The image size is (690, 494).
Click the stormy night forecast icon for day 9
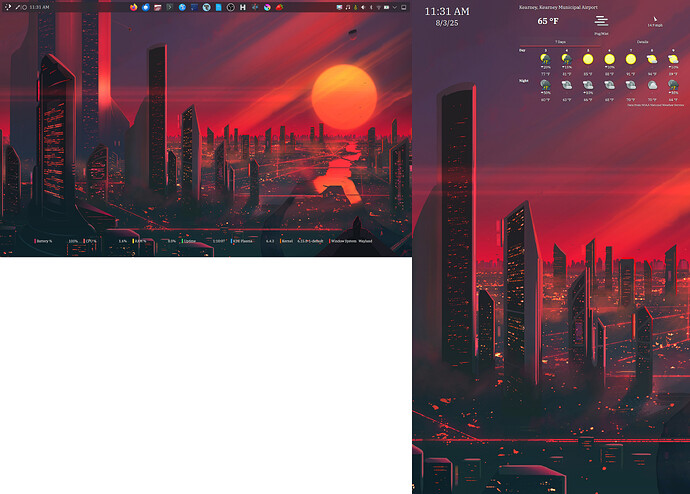672,86
